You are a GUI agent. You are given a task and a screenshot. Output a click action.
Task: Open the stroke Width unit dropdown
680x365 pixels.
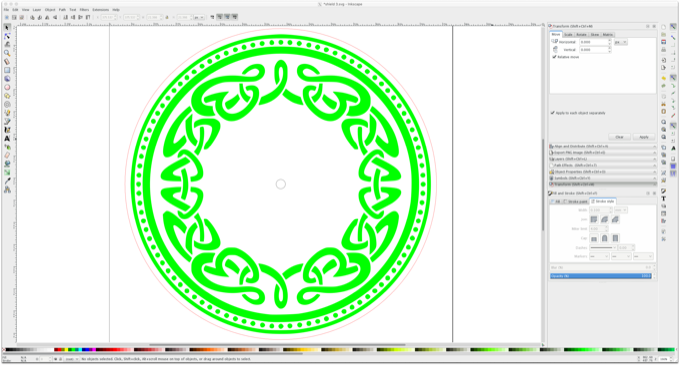click(620, 210)
